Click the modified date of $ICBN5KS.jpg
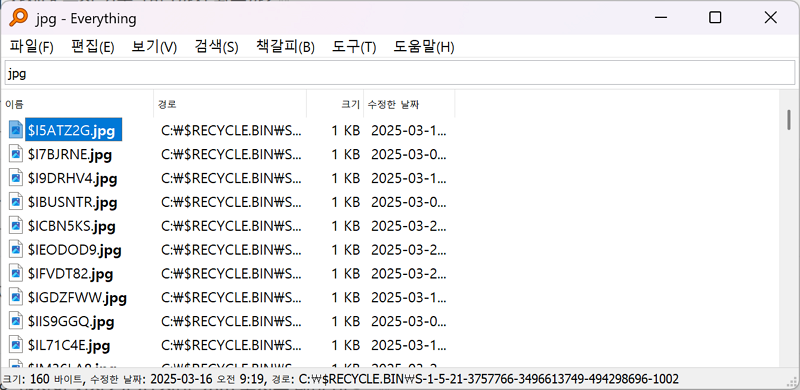800x390 pixels. tap(409, 226)
